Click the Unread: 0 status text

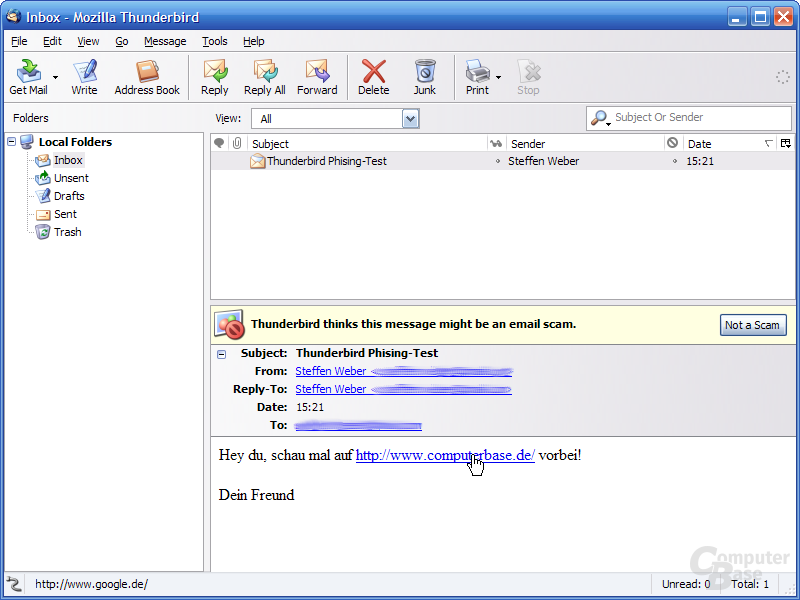685,584
